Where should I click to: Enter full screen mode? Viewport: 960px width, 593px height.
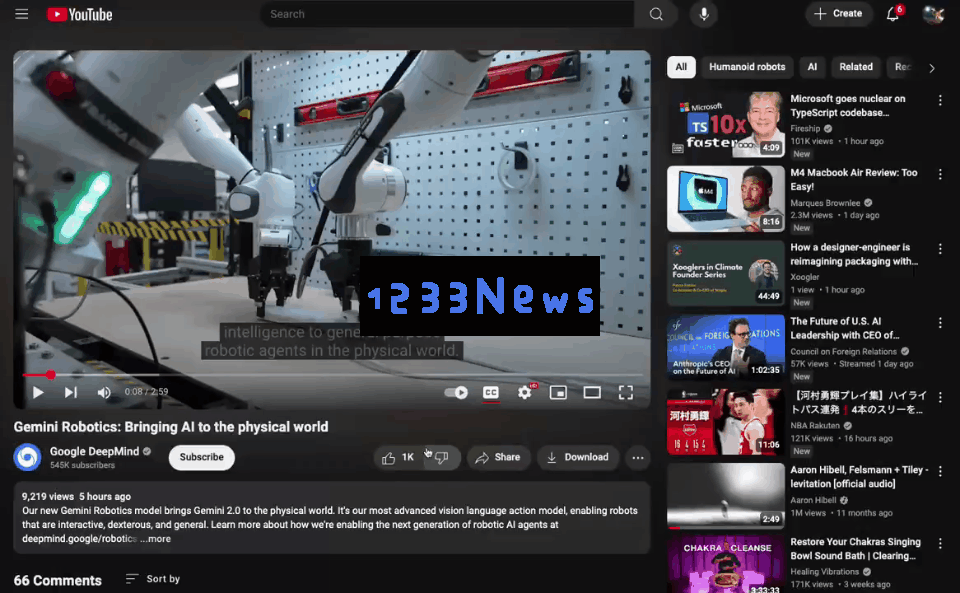626,392
